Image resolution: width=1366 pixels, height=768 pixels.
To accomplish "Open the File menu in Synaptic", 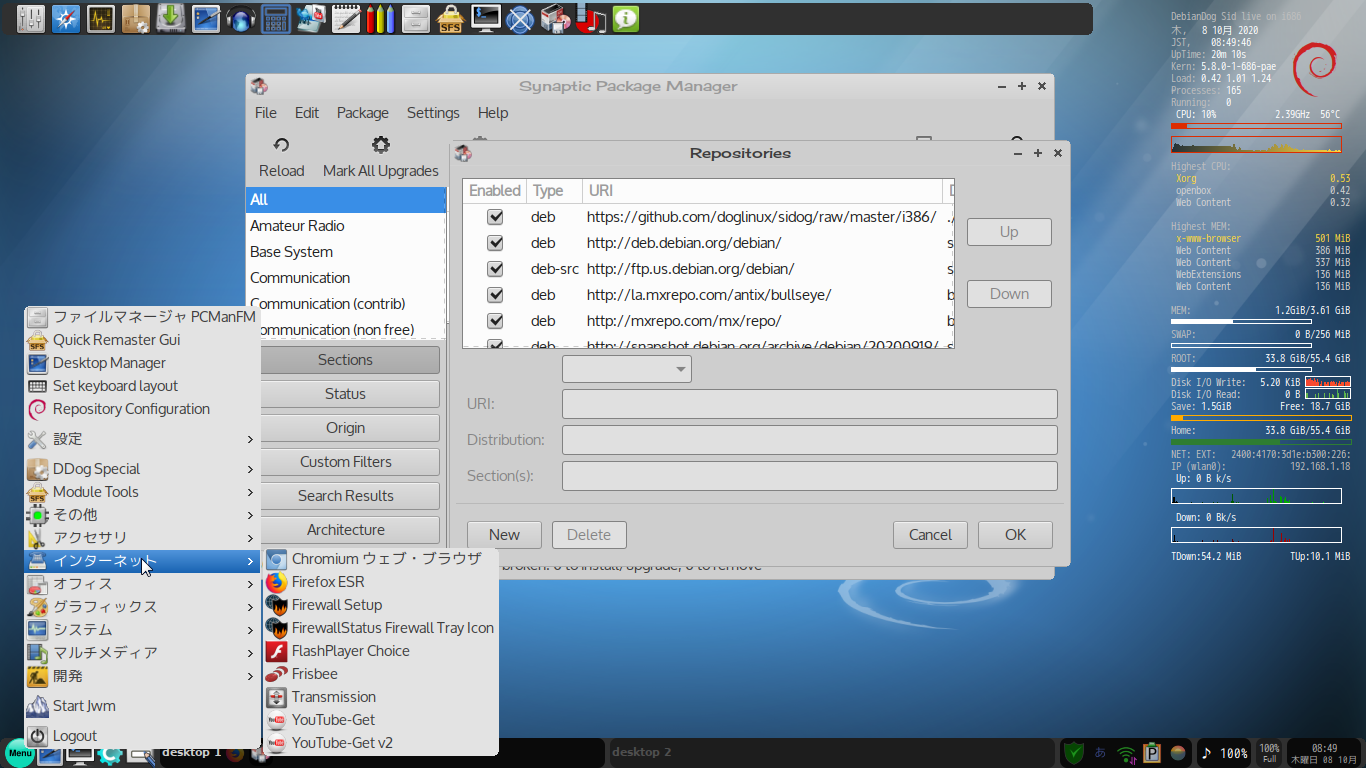I will pyautogui.click(x=266, y=113).
